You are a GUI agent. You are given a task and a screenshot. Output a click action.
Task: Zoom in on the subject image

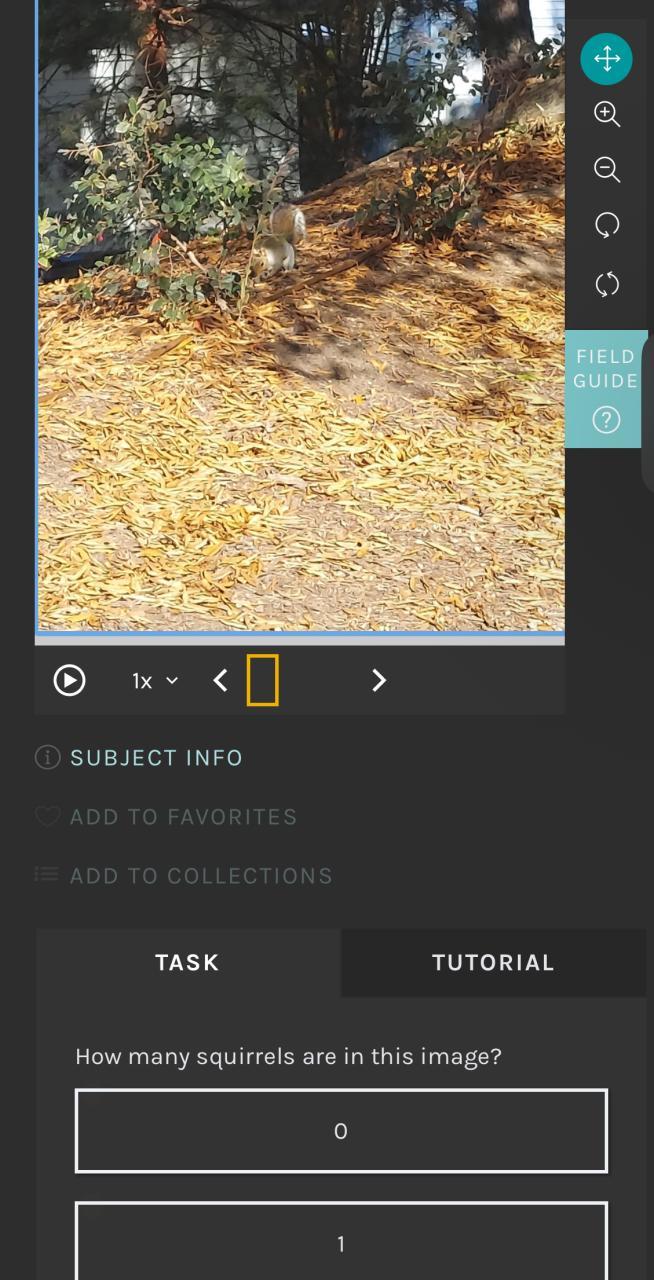607,114
